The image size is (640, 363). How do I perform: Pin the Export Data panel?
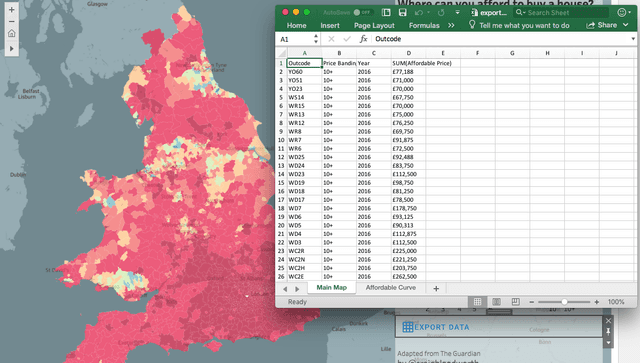(x=608, y=331)
